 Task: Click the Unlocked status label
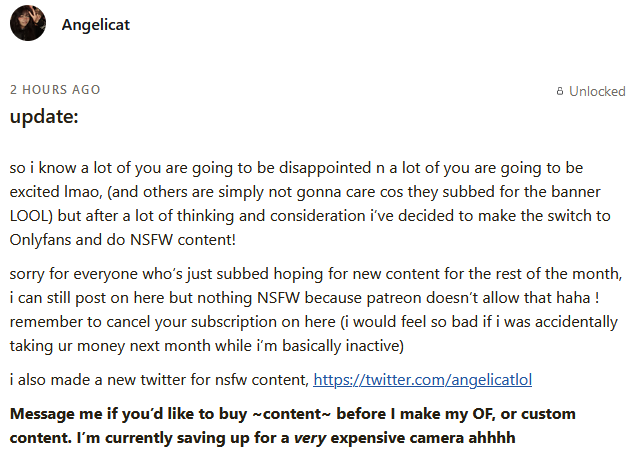point(597,91)
